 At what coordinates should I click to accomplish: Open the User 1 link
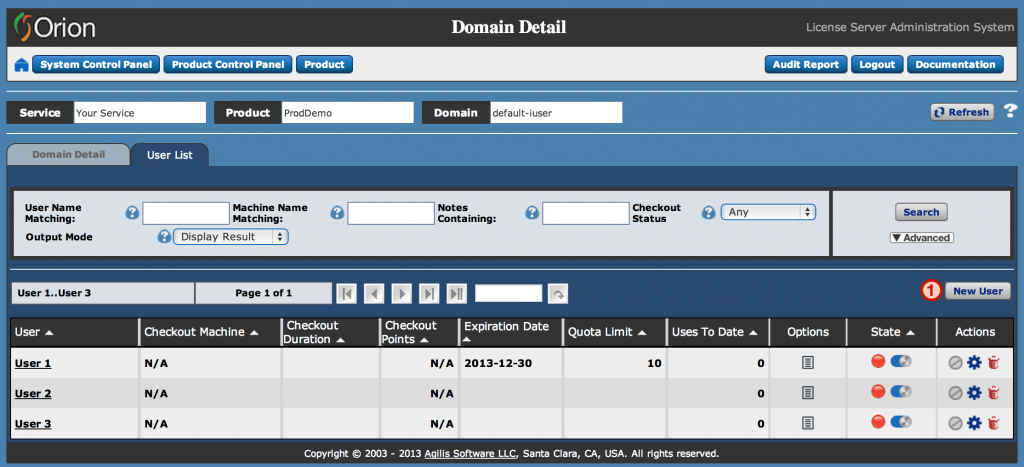click(x=33, y=363)
